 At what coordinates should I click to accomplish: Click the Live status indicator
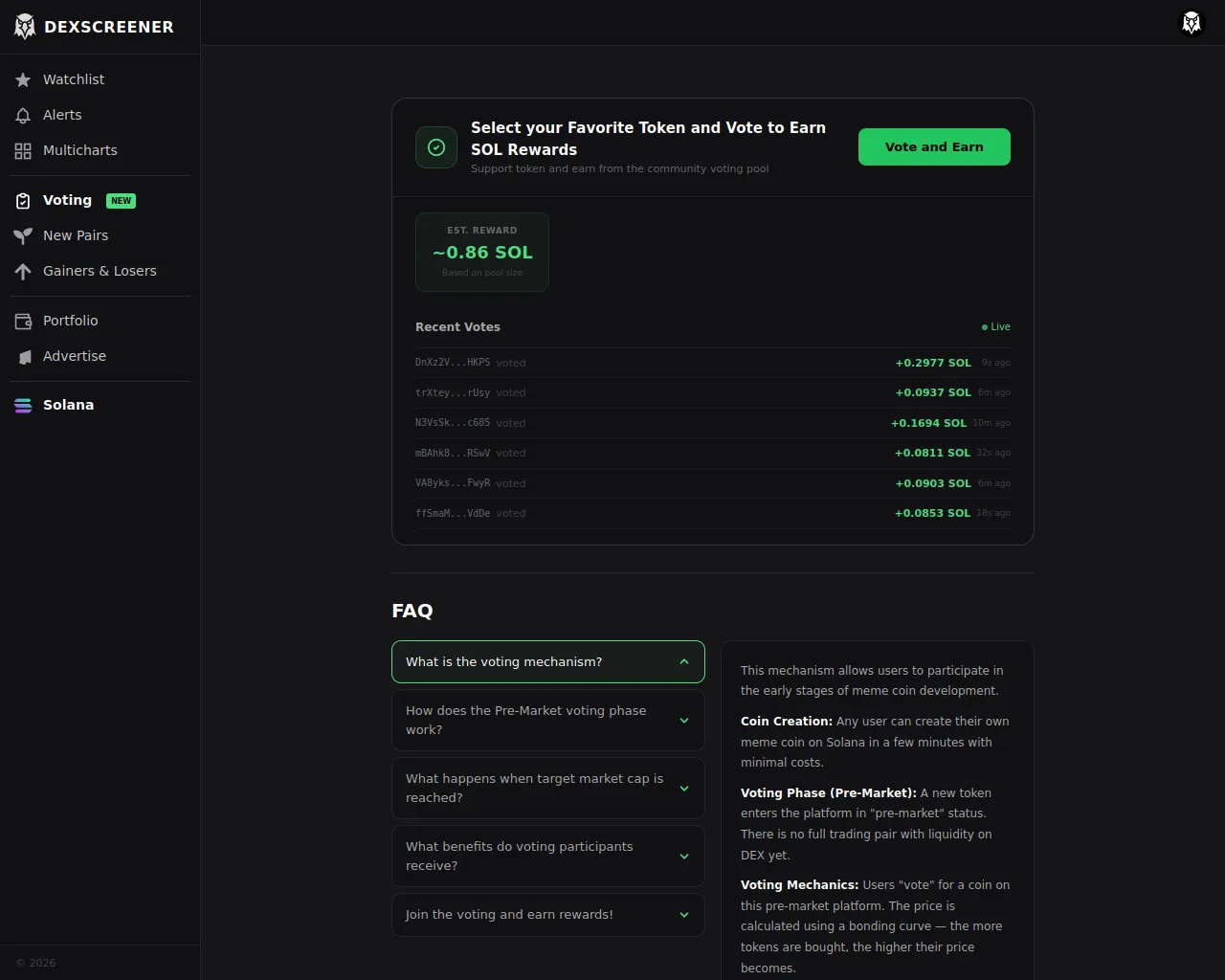996,326
